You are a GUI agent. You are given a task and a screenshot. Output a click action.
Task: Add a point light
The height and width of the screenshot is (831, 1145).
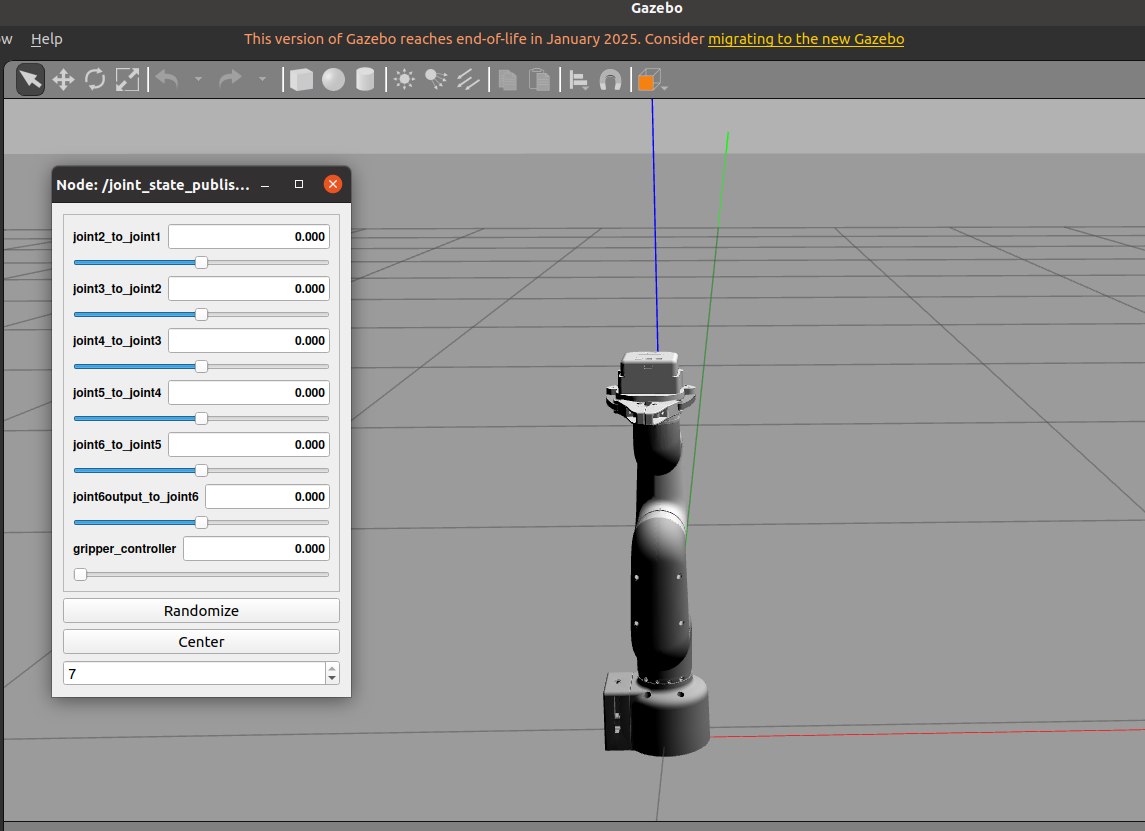click(x=404, y=80)
